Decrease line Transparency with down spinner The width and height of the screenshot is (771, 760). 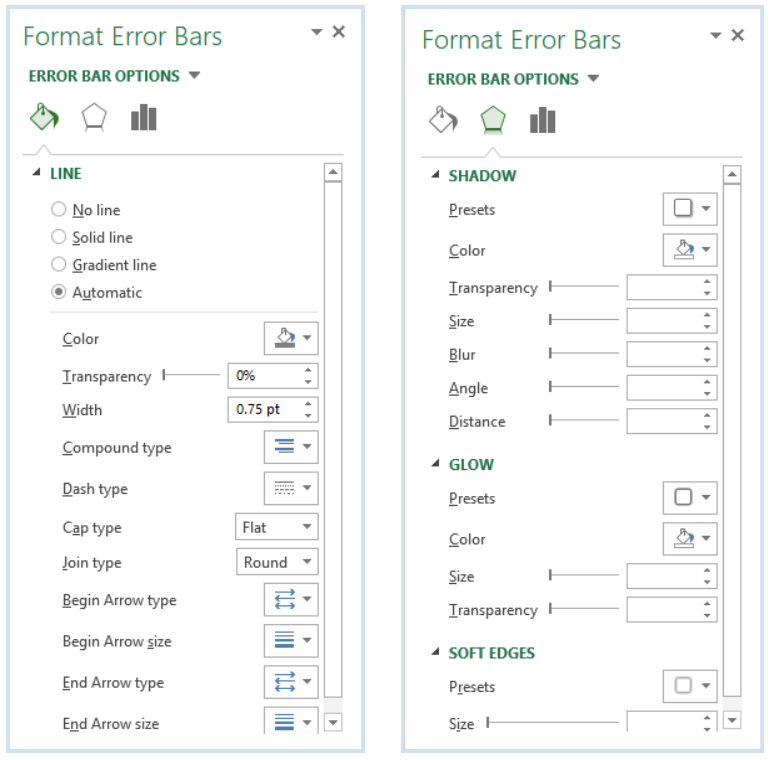[x=308, y=382]
